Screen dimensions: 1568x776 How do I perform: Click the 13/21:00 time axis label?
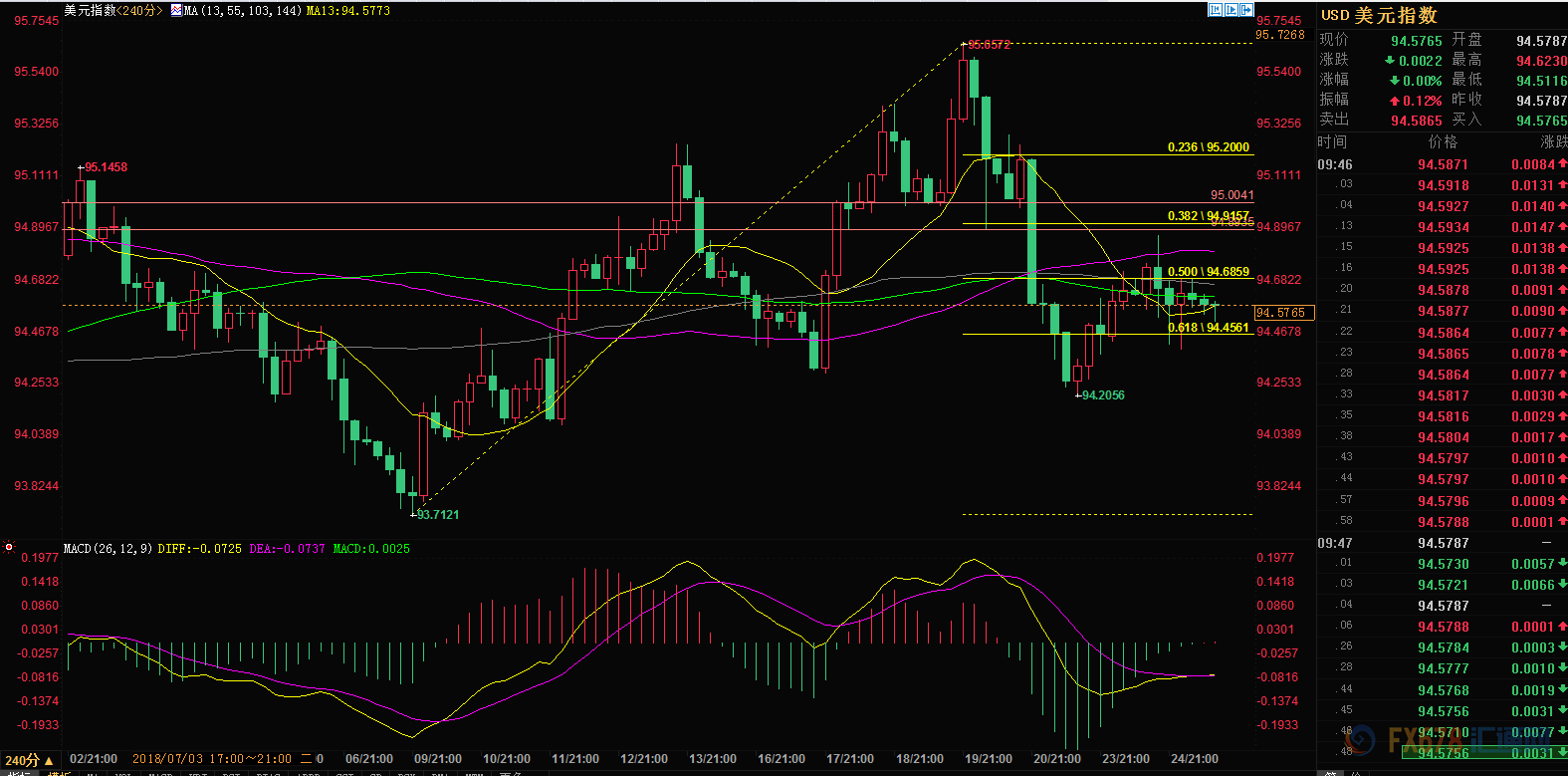point(713,759)
